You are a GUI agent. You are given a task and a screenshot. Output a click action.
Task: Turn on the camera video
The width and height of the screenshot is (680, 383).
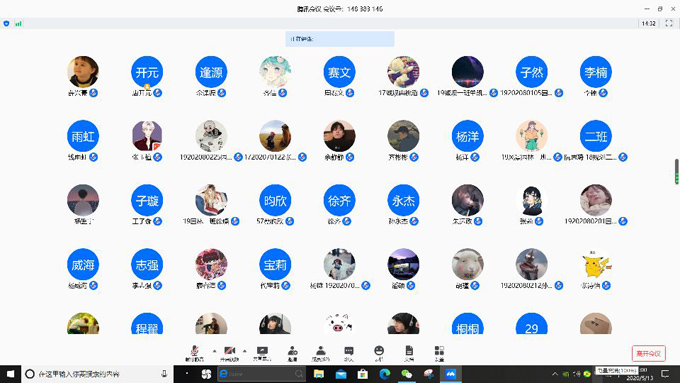click(x=229, y=353)
